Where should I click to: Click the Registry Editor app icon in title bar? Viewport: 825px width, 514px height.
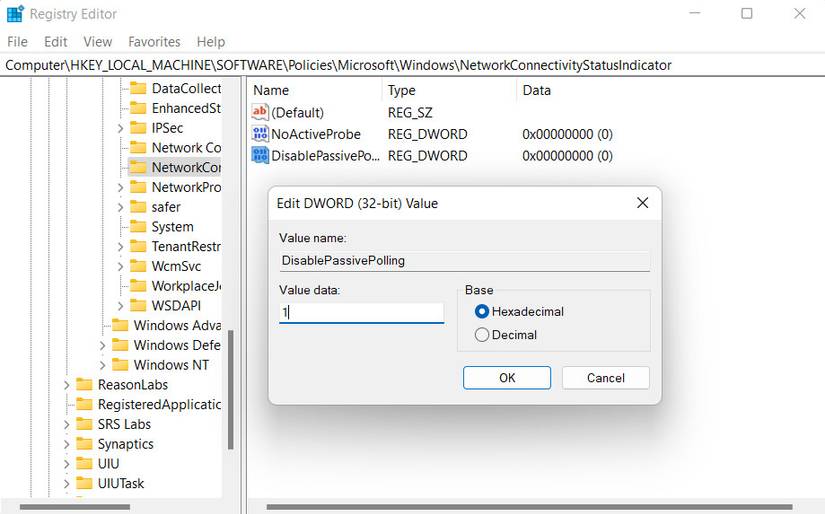pyautogui.click(x=15, y=14)
